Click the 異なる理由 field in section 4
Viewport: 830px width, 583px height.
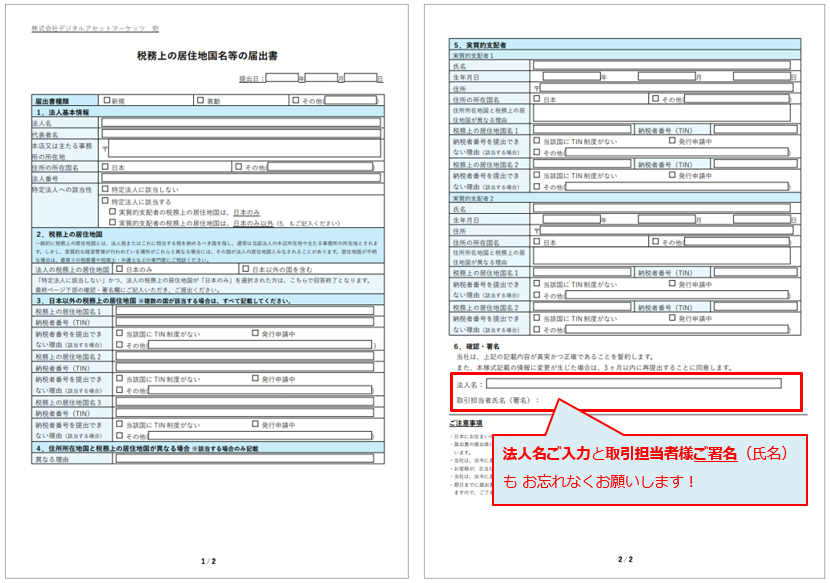click(x=245, y=459)
